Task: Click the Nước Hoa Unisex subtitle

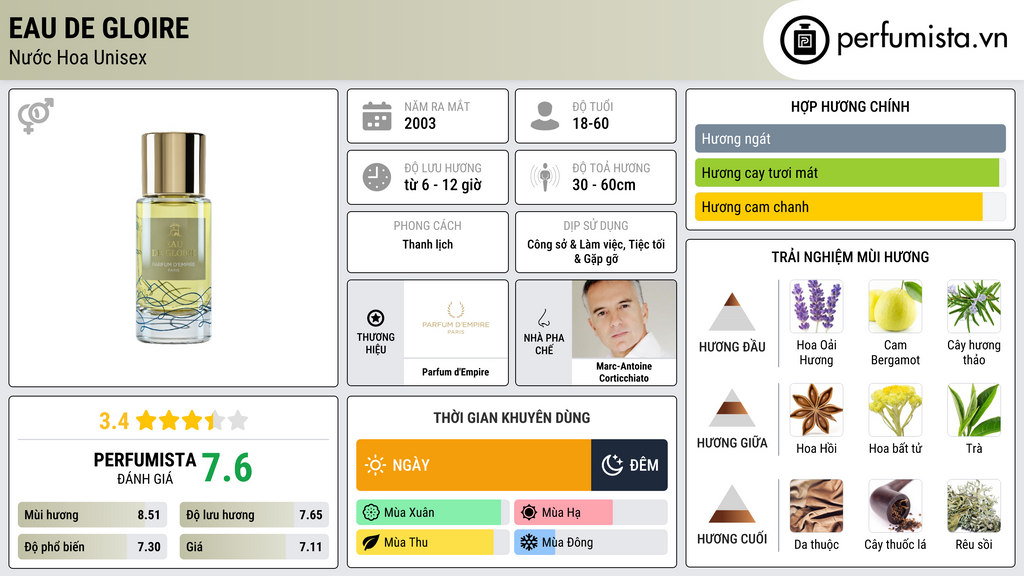Action: (78, 58)
